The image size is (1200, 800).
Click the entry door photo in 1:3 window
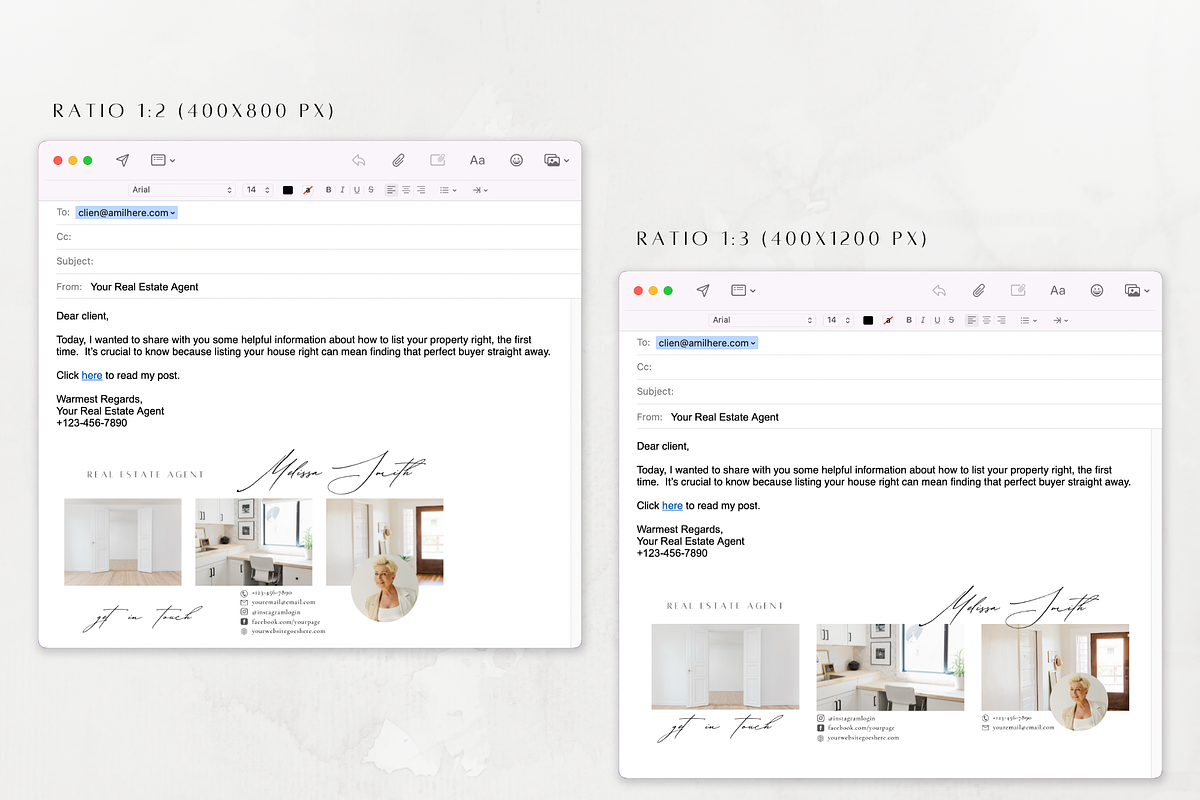click(x=1055, y=668)
